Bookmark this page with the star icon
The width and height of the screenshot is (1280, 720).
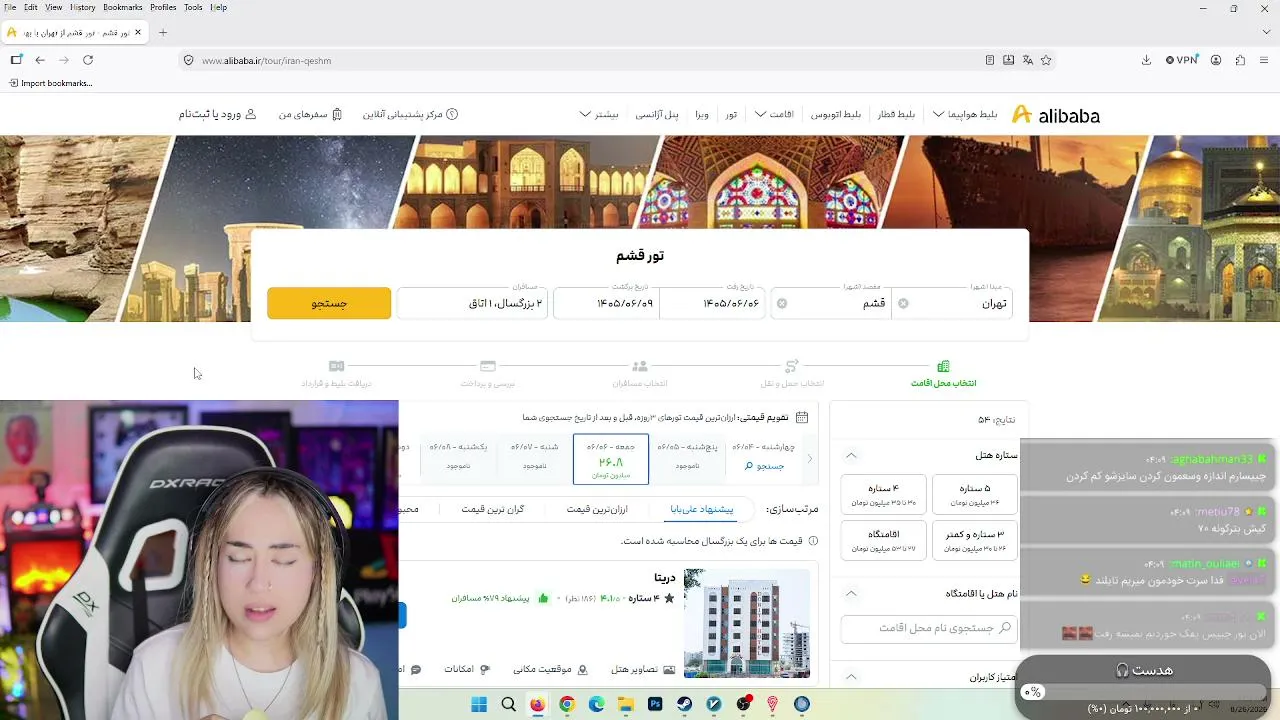[x=1046, y=60]
